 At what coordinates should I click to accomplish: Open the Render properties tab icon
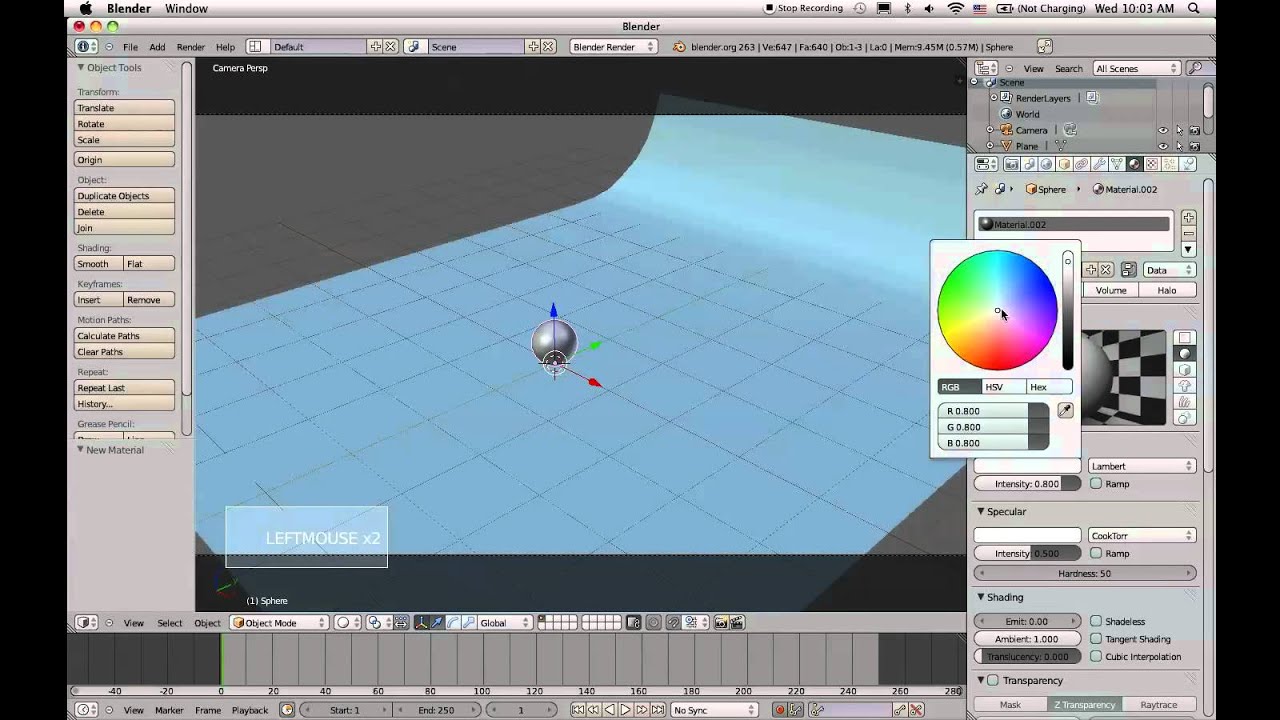tap(1012, 164)
